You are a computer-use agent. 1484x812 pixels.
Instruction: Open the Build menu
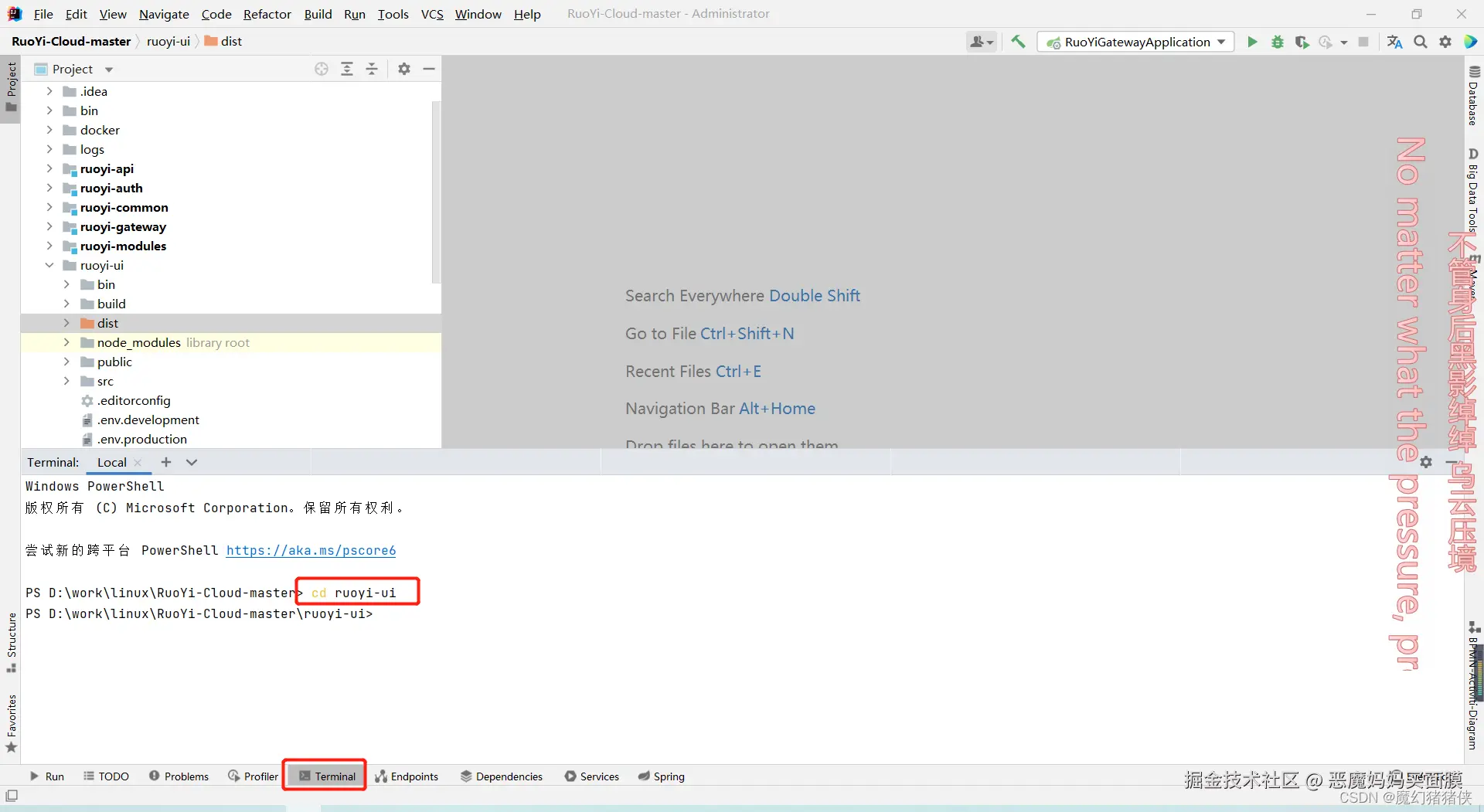(318, 14)
